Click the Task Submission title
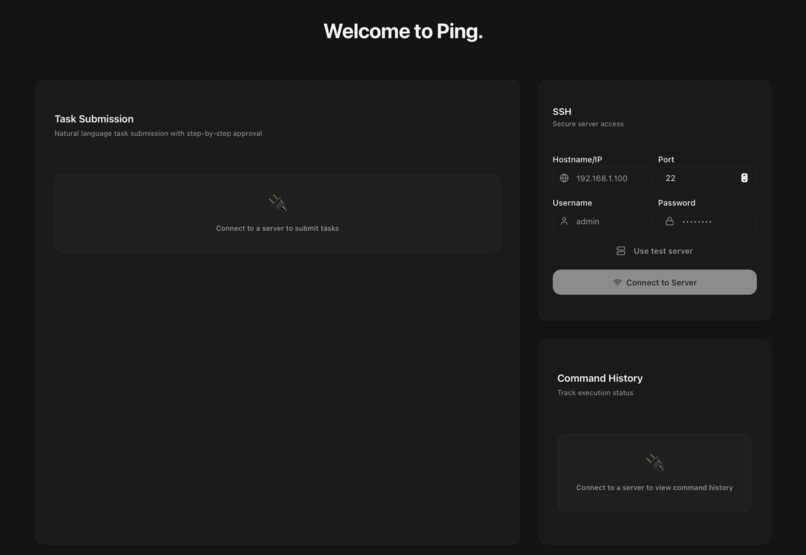Image resolution: width=806 pixels, height=555 pixels. click(x=94, y=119)
